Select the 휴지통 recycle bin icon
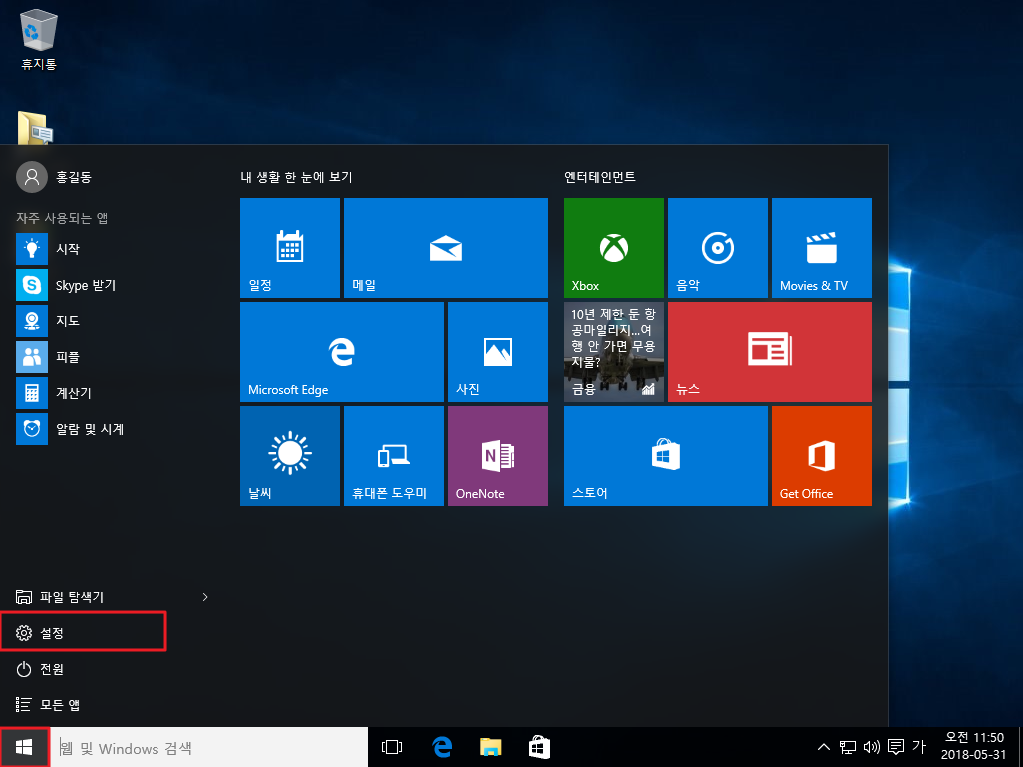 39,39
